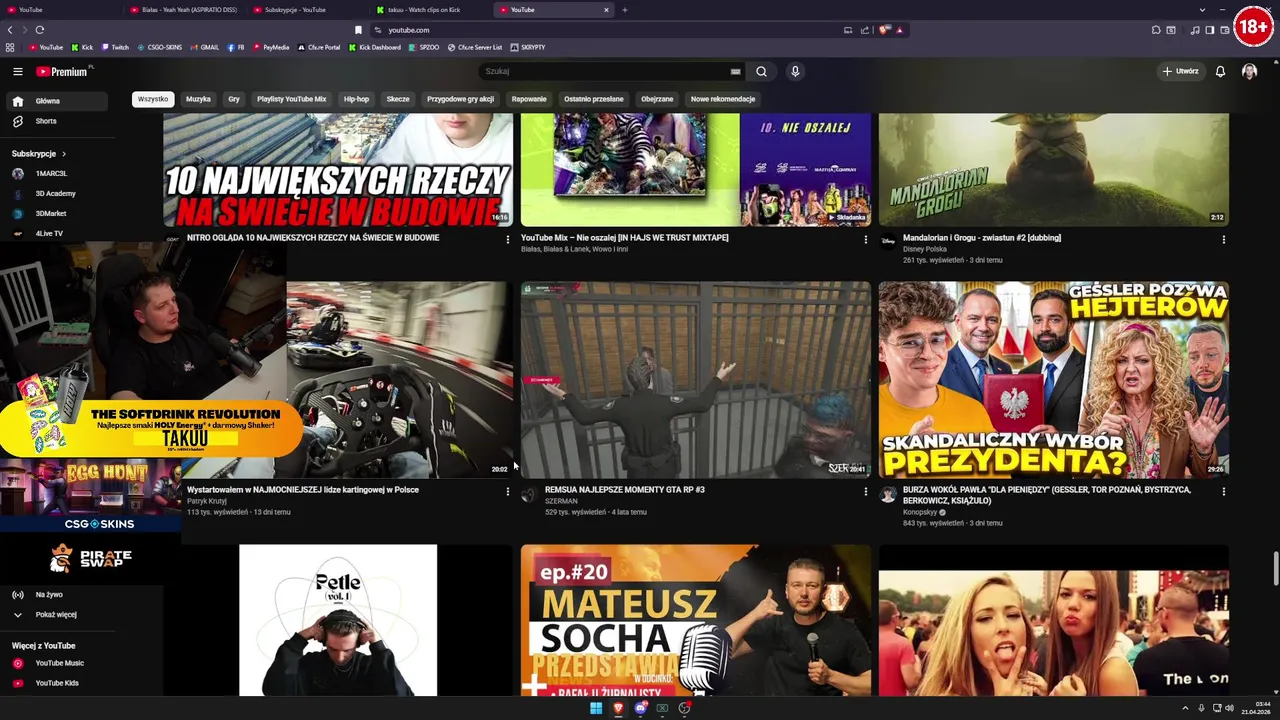
Task: Open the tab list dropdown arrow
Action: point(1201,10)
